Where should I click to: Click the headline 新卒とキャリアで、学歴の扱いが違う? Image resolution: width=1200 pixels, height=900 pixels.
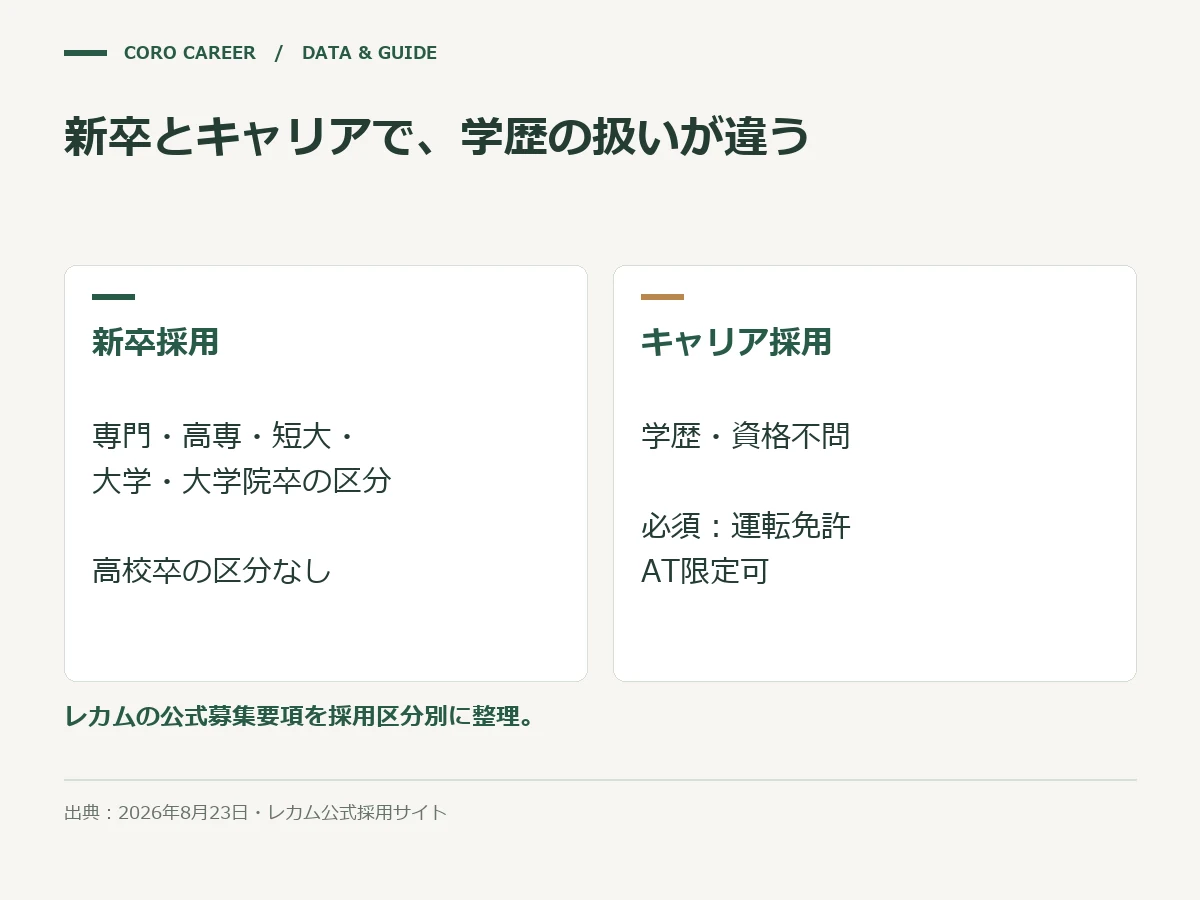[x=436, y=137]
